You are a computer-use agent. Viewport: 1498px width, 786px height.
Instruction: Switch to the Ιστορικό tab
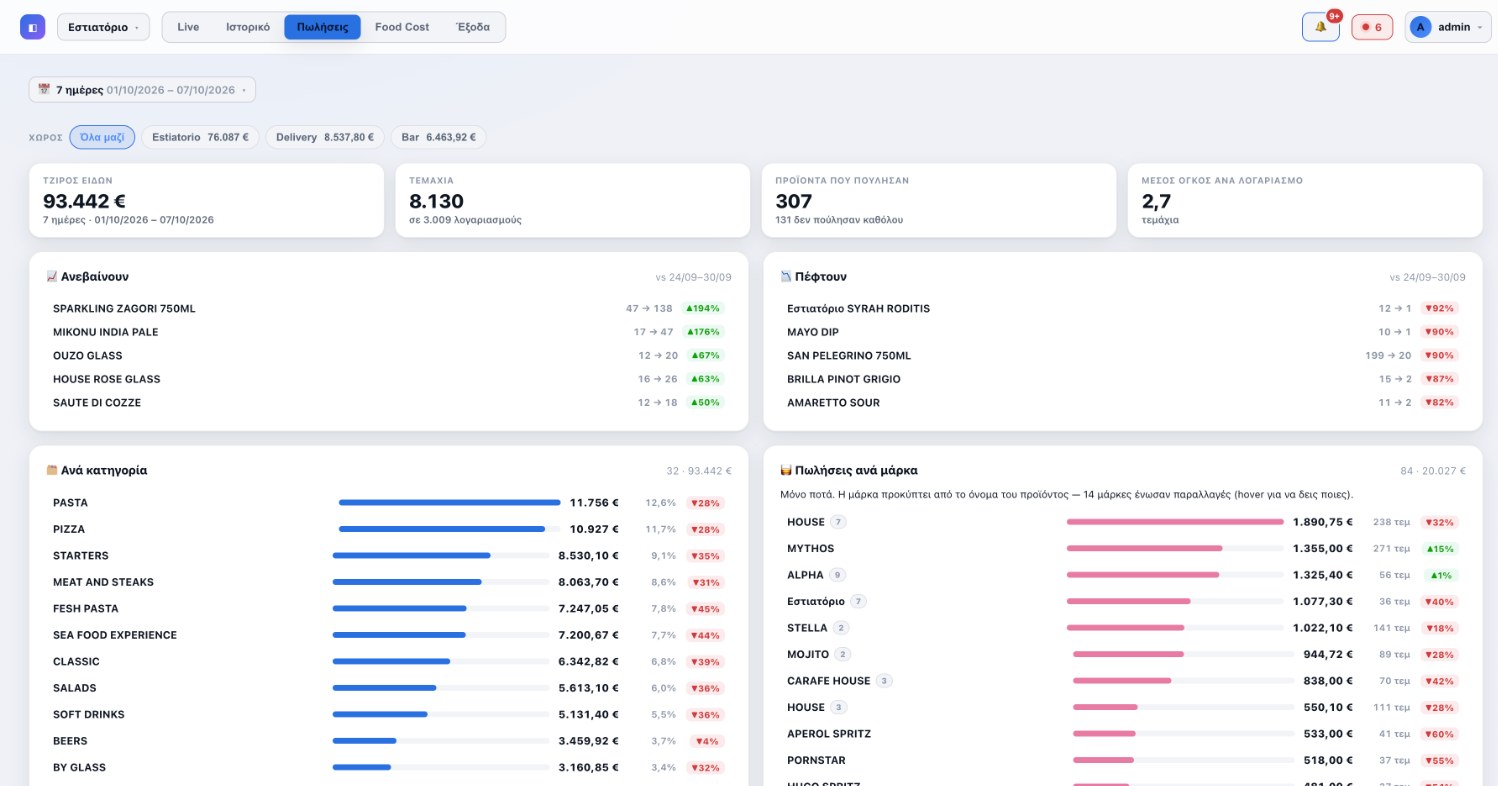point(248,27)
